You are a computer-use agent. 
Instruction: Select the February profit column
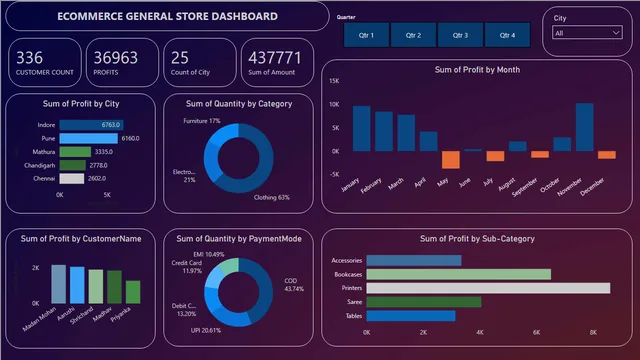384,131
